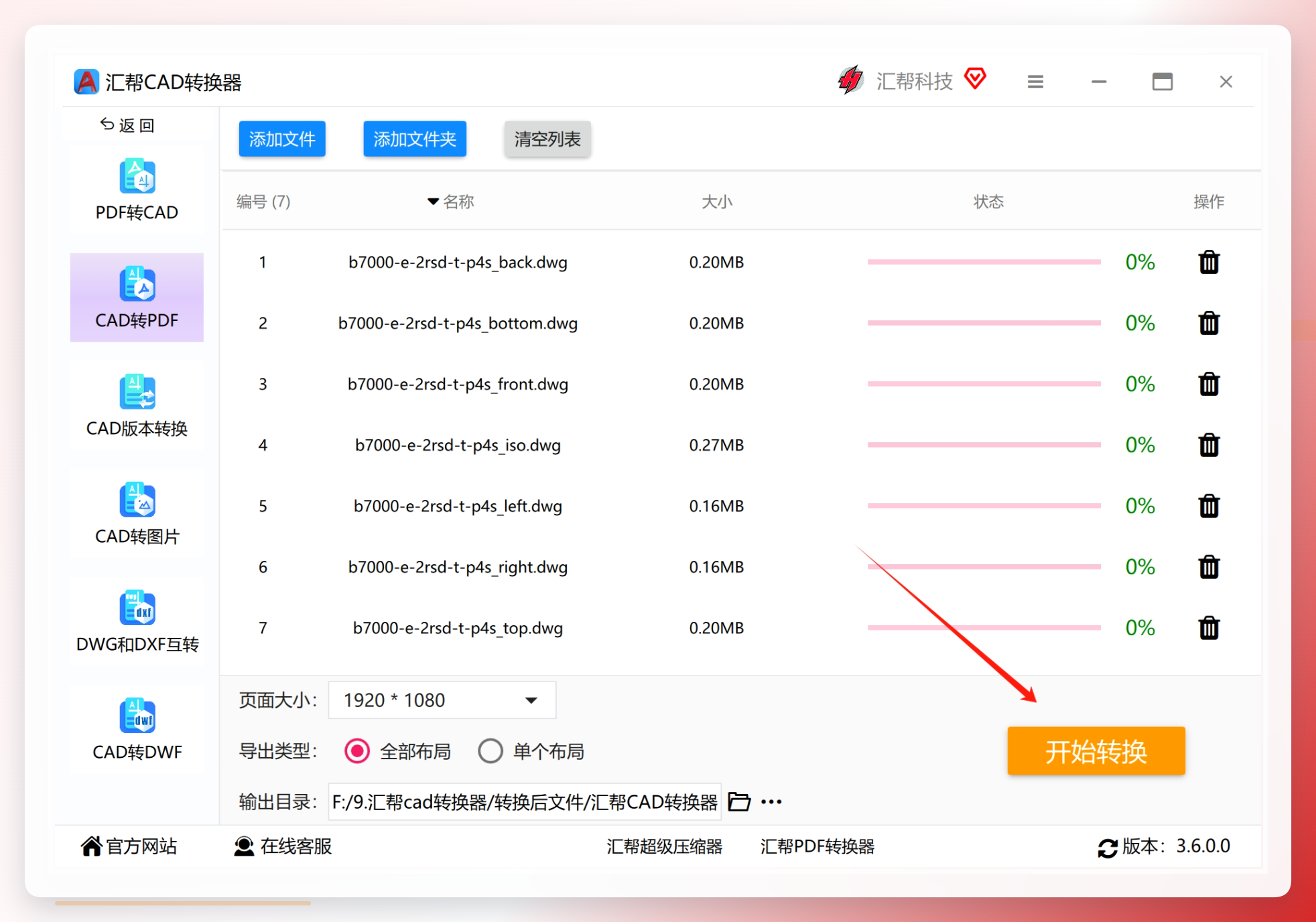
Task: Click the three-dots browse output directory button
Action: pos(771,802)
